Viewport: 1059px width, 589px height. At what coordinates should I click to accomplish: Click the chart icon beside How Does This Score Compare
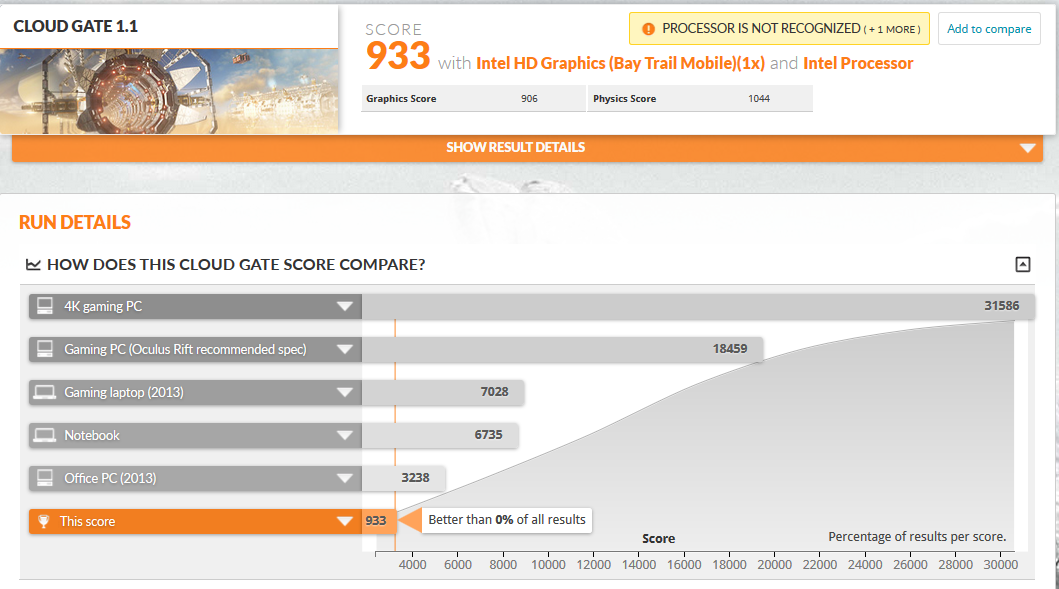pyautogui.click(x=33, y=264)
